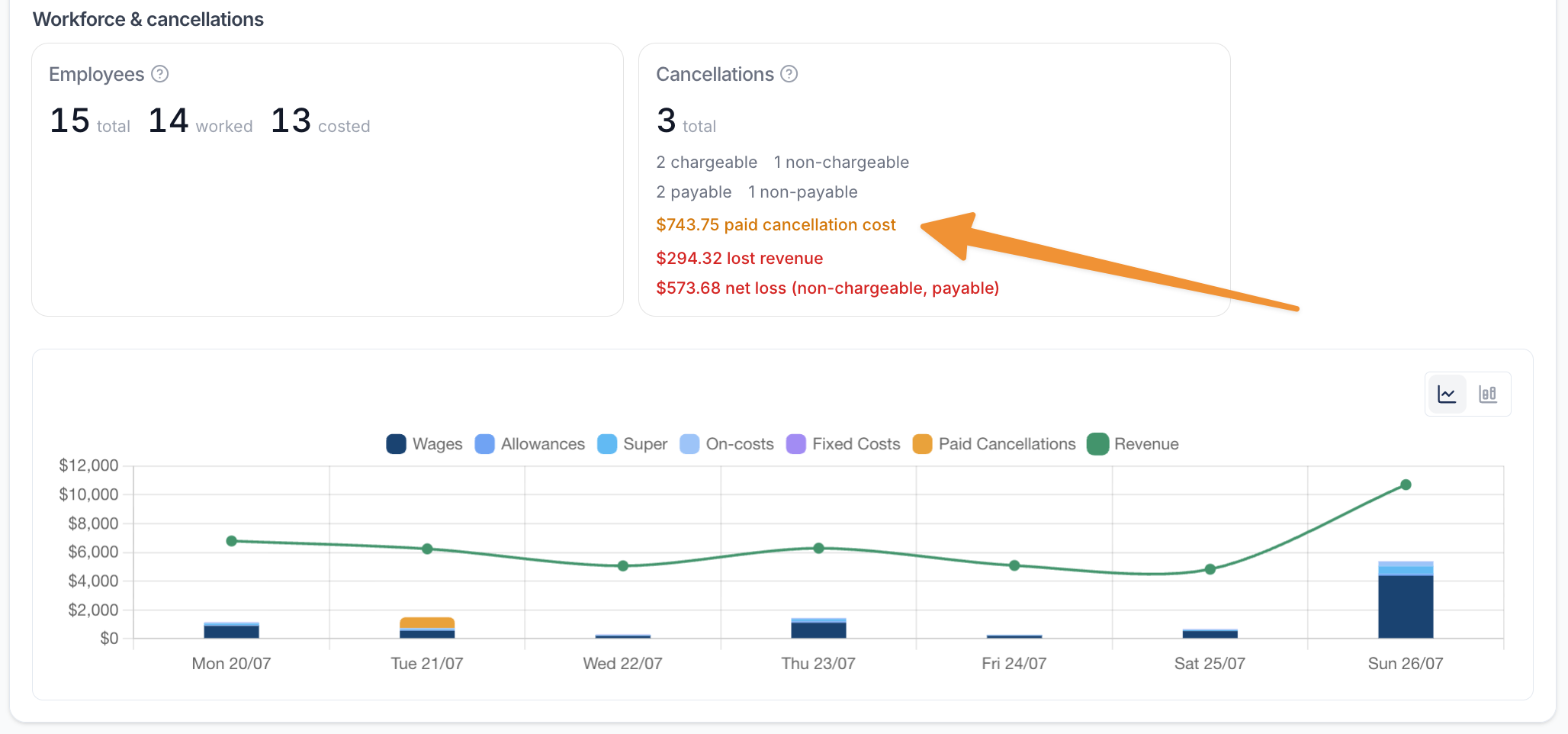The height and width of the screenshot is (734, 1568).
Task: Click the $743.75 paid cancellation cost text
Action: (776, 225)
